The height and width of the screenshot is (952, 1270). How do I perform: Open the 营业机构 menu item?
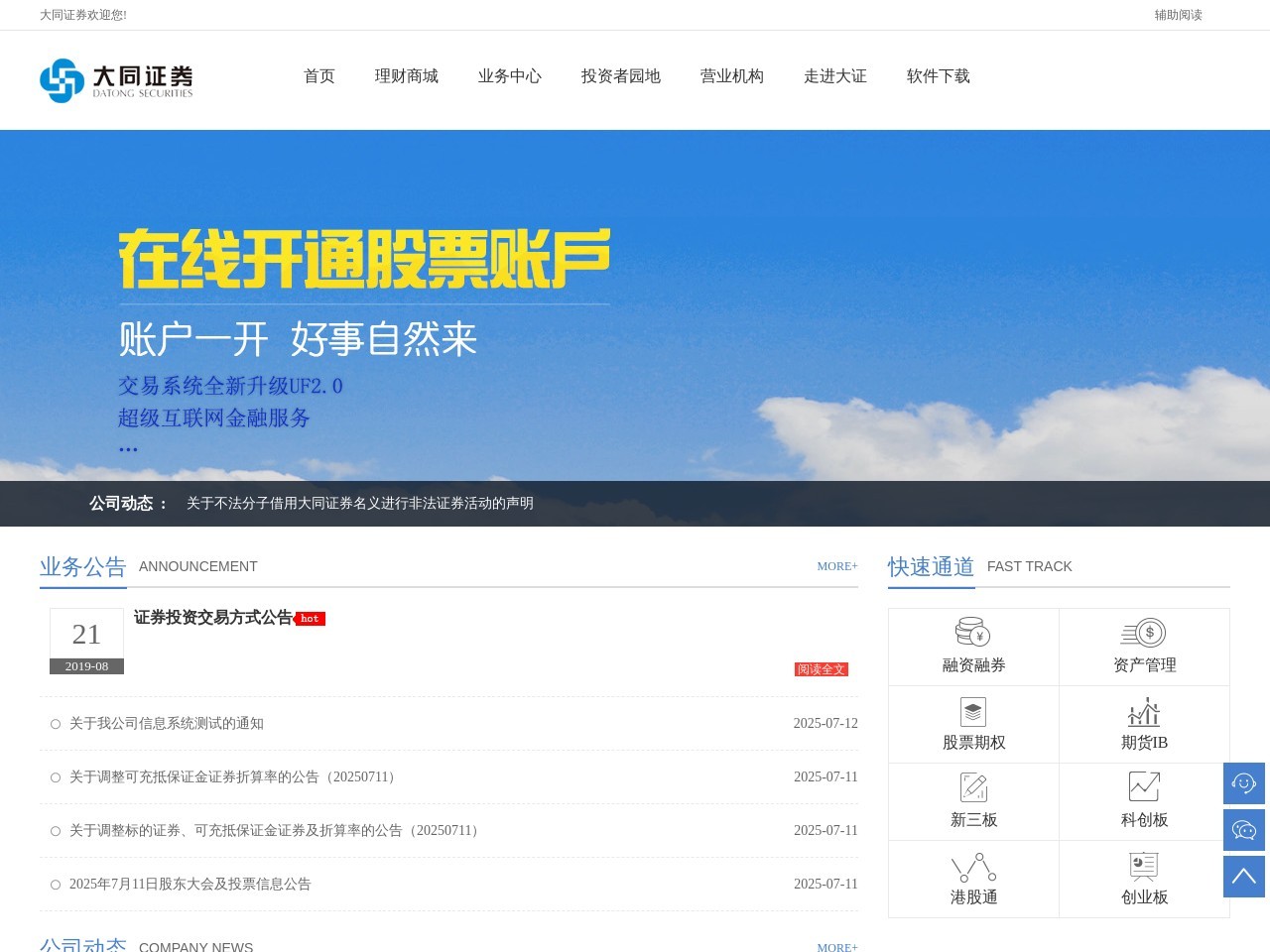[x=732, y=76]
